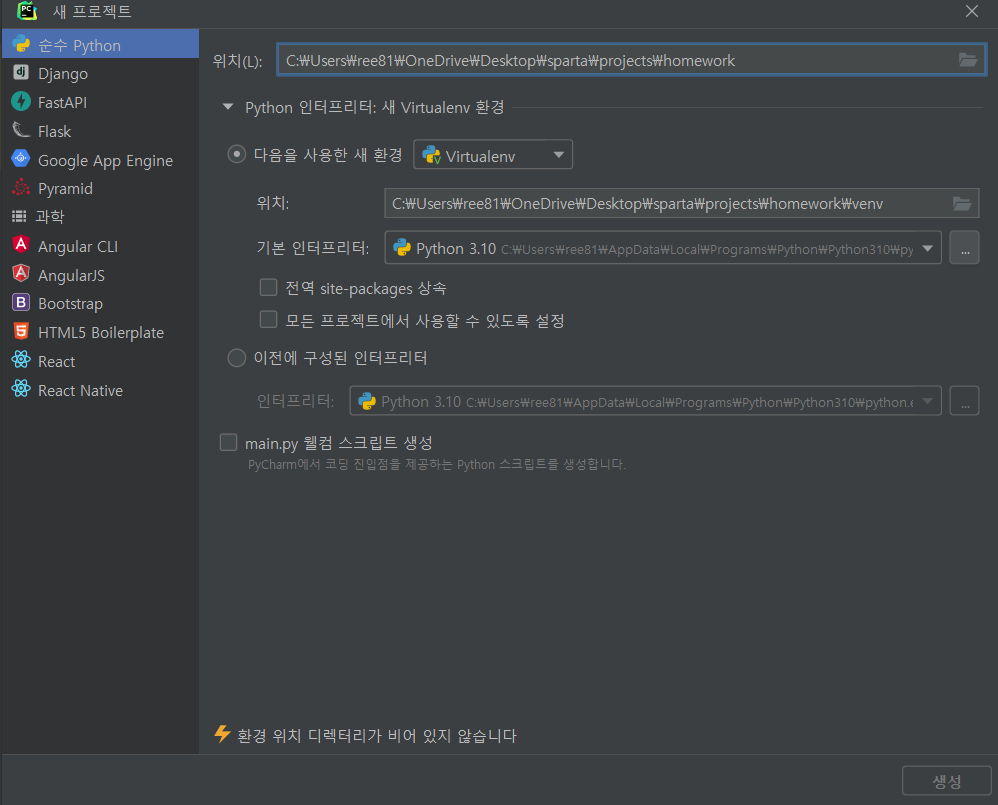The image size is (998, 805).
Task: Pick the FastAPI project type
Action: pyautogui.click(x=101, y=102)
